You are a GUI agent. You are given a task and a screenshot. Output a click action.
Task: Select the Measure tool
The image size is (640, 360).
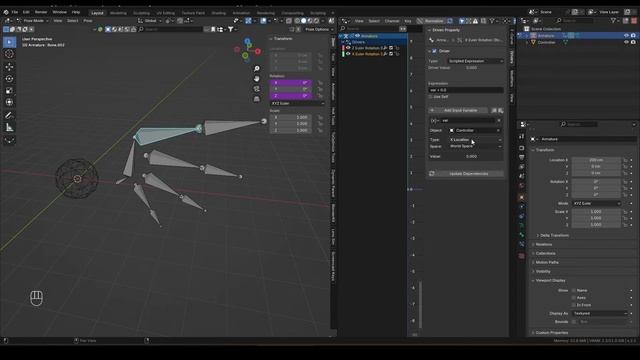(9, 128)
